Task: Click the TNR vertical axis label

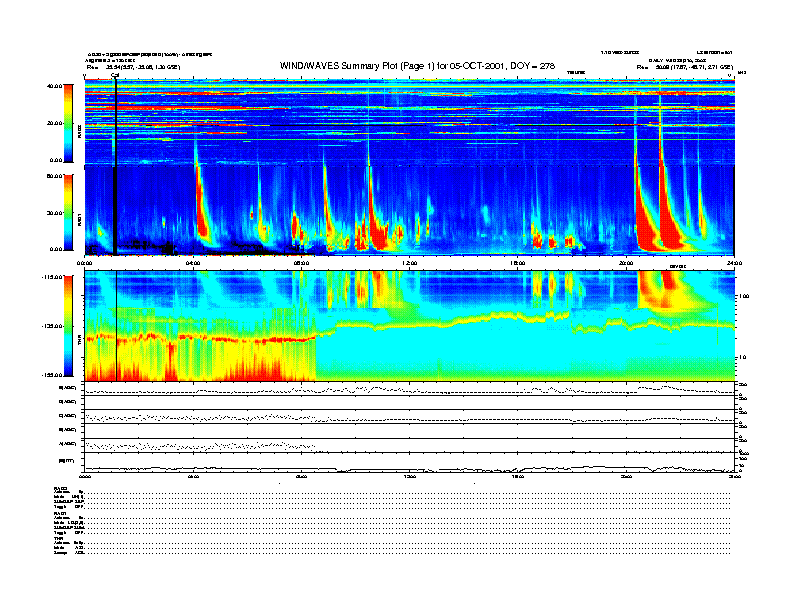Action: (79, 342)
